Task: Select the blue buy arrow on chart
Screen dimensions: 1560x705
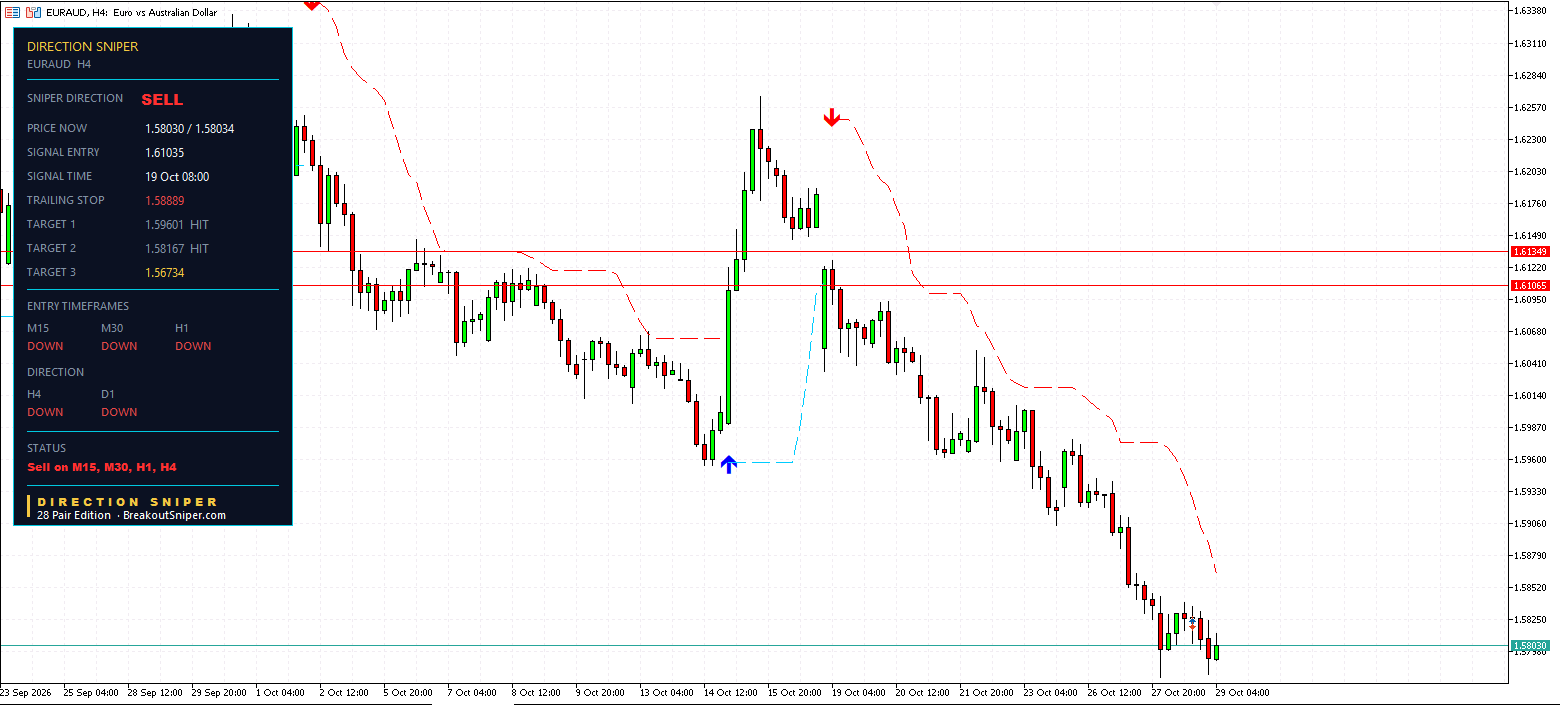Action: click(729, 464)
